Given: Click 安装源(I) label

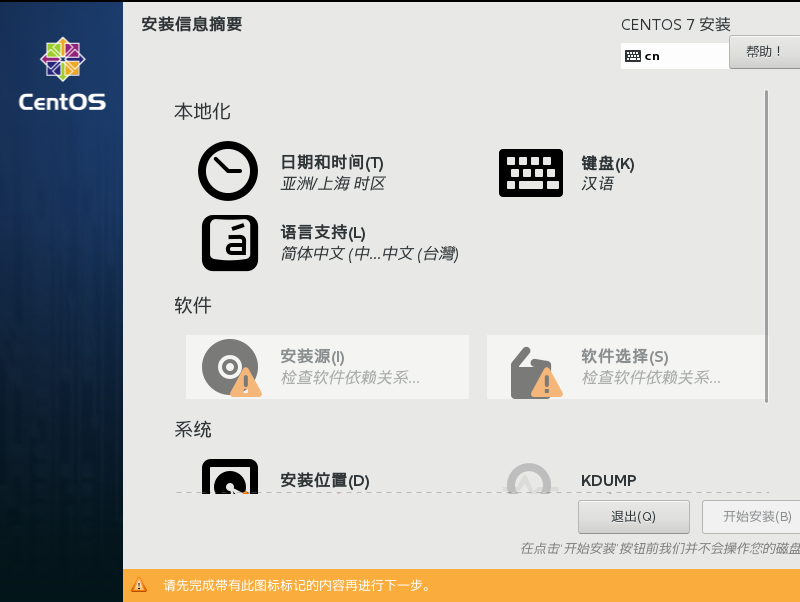Looking at the screenshot, I should [x=312, y=356].
